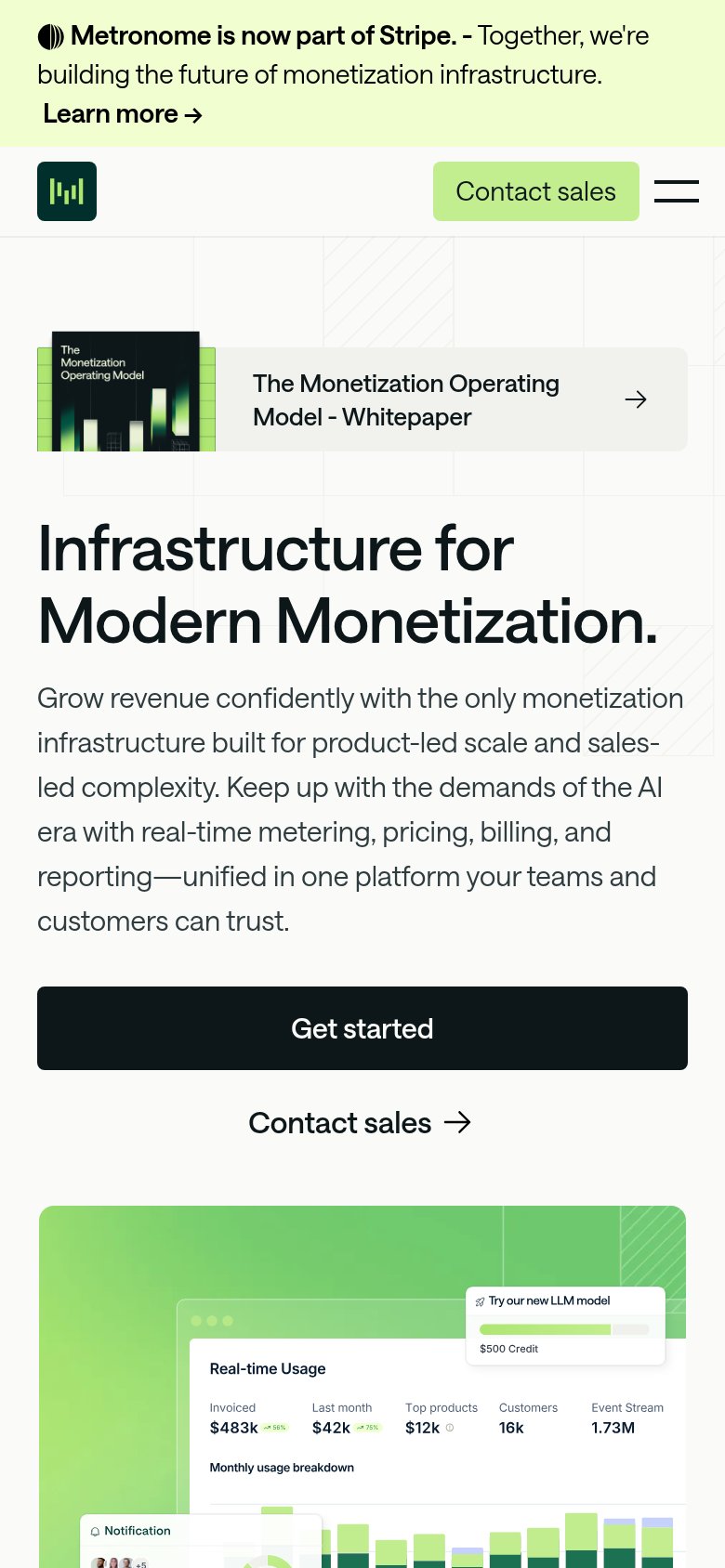Open the hamburger navigation menu
Viewport: 725px width, 1568px height.
coord(677,191)
